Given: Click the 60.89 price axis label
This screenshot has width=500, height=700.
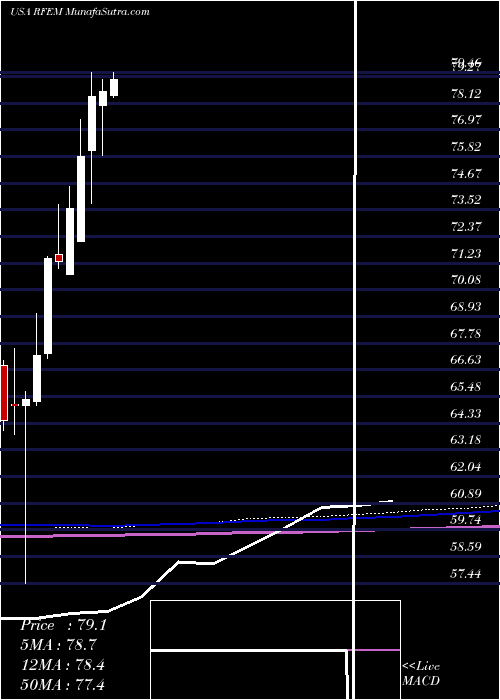Looking at the screenshot, I should tap(466, 493).
